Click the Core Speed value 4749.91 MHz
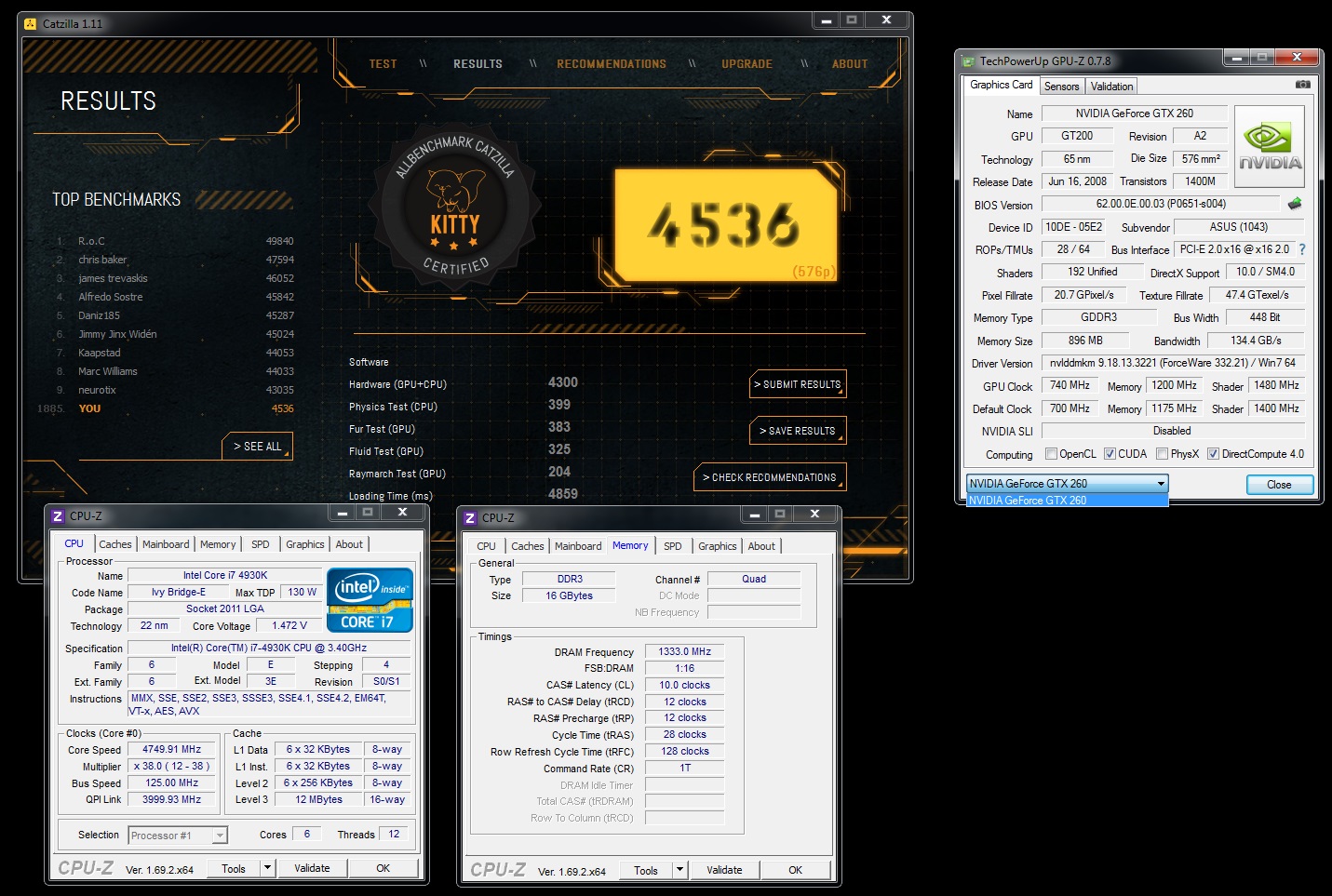This screenshot has width=1332, height=896. [171, 749]
